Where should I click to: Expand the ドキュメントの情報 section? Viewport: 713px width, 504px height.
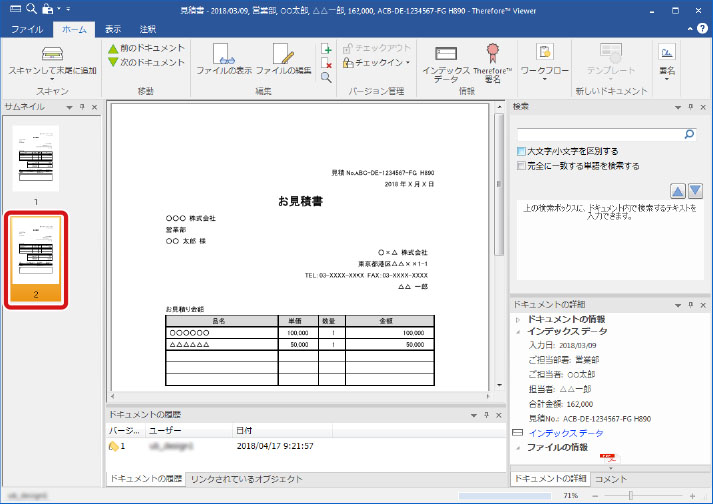click(x=517, y=317)
